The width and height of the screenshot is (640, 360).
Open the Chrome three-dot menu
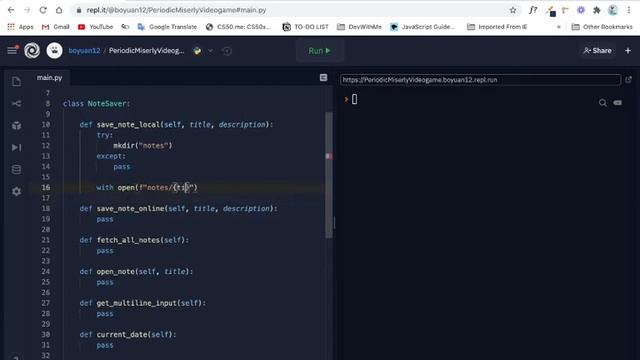pos(629,10)
